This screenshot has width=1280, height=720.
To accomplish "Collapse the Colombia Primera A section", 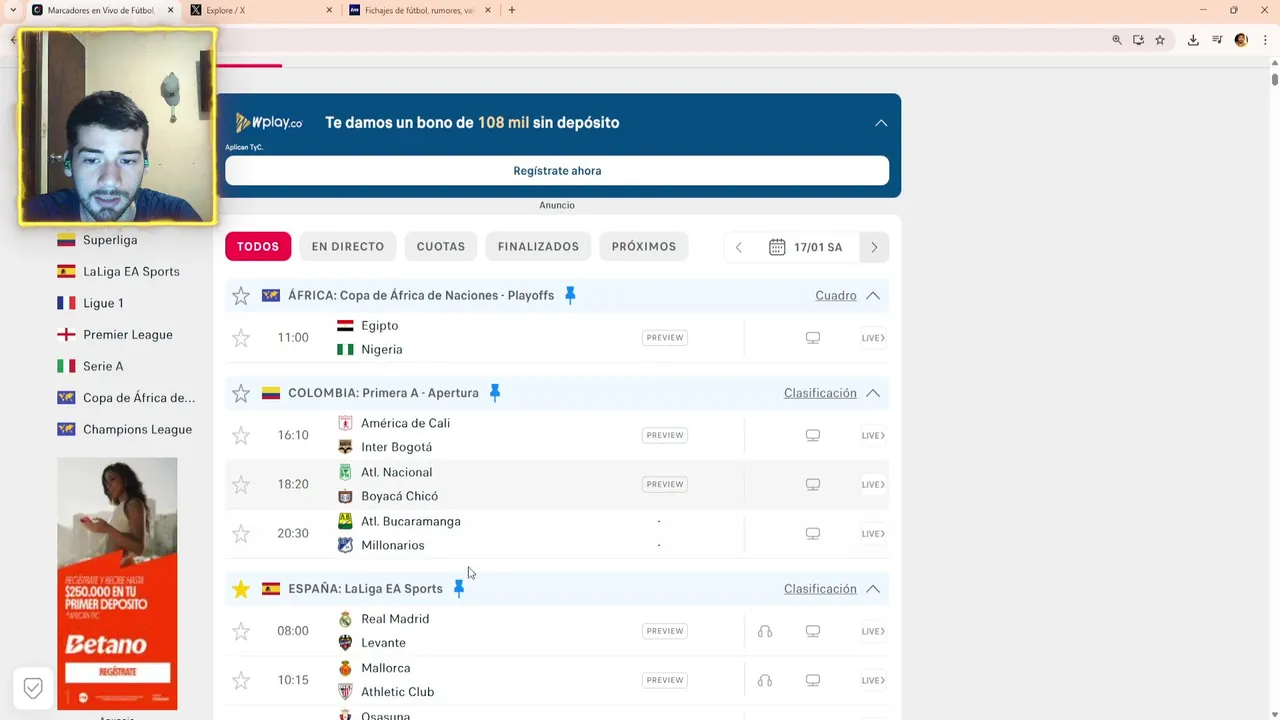I will click(x=873, y=393).
